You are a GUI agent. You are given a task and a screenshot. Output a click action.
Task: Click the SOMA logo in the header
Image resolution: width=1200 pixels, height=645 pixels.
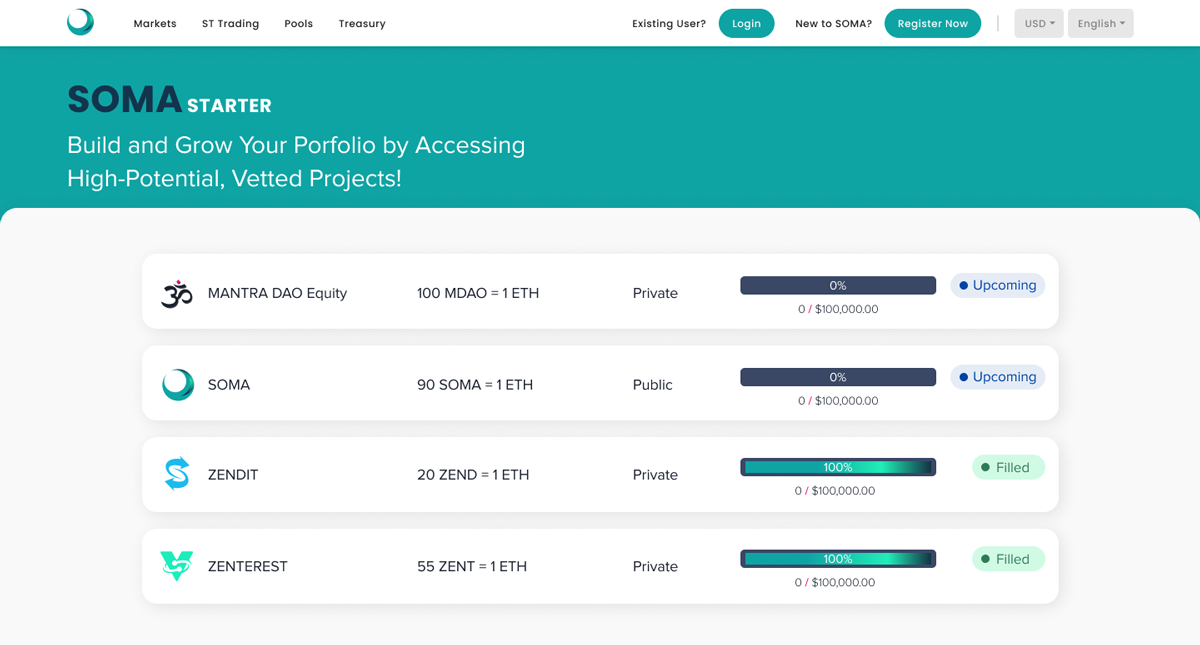[x=80, y=22]
